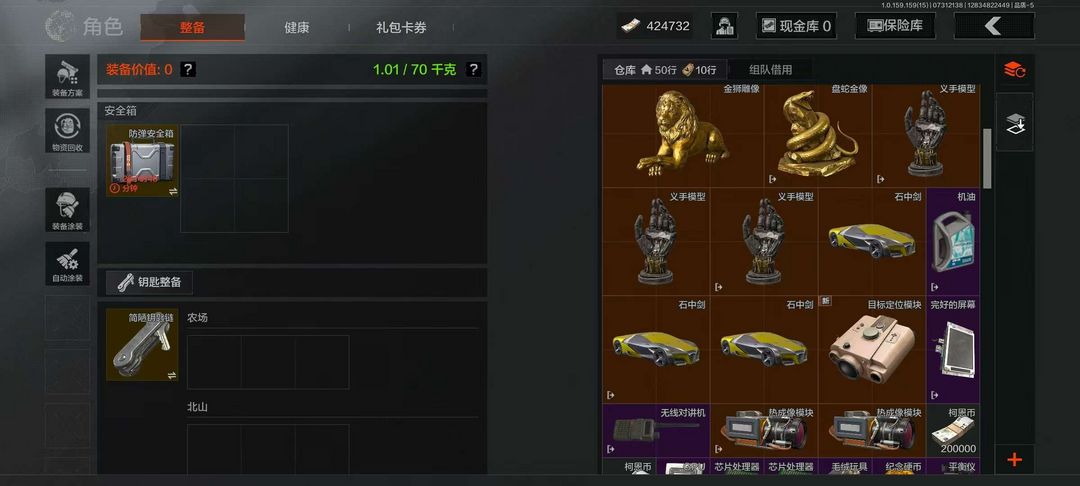Switch to the 健康 tab

click(x=297, y=28)
